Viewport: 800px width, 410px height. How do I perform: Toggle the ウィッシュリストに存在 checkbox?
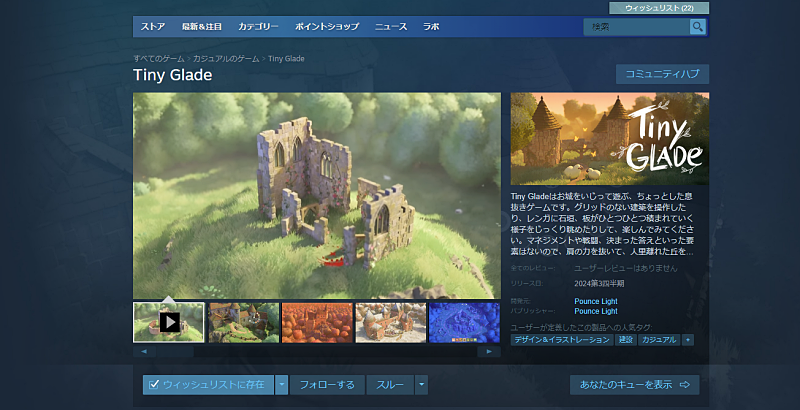coord(154,384)
